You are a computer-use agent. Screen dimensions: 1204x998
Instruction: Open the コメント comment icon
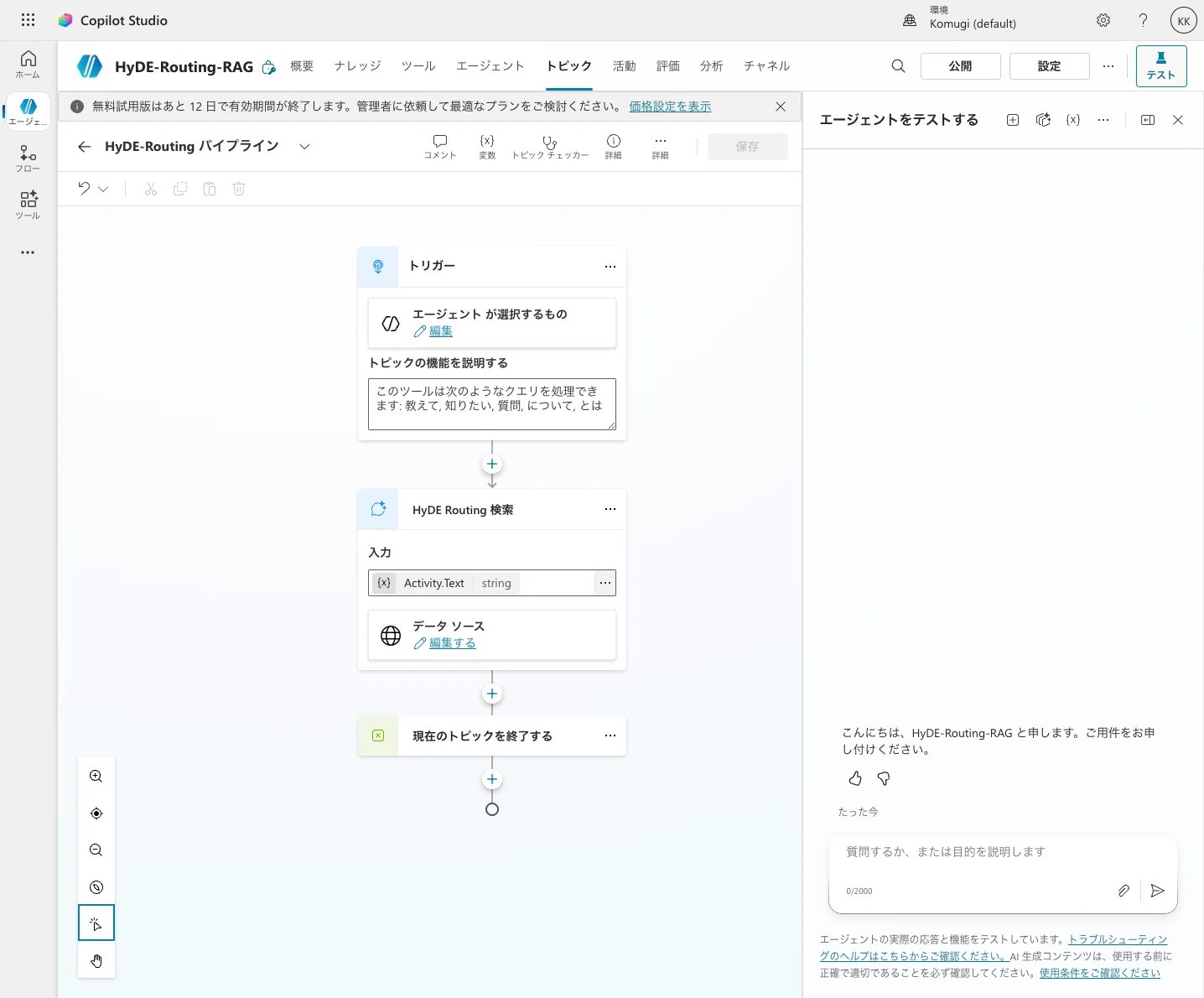coord(440,146)
